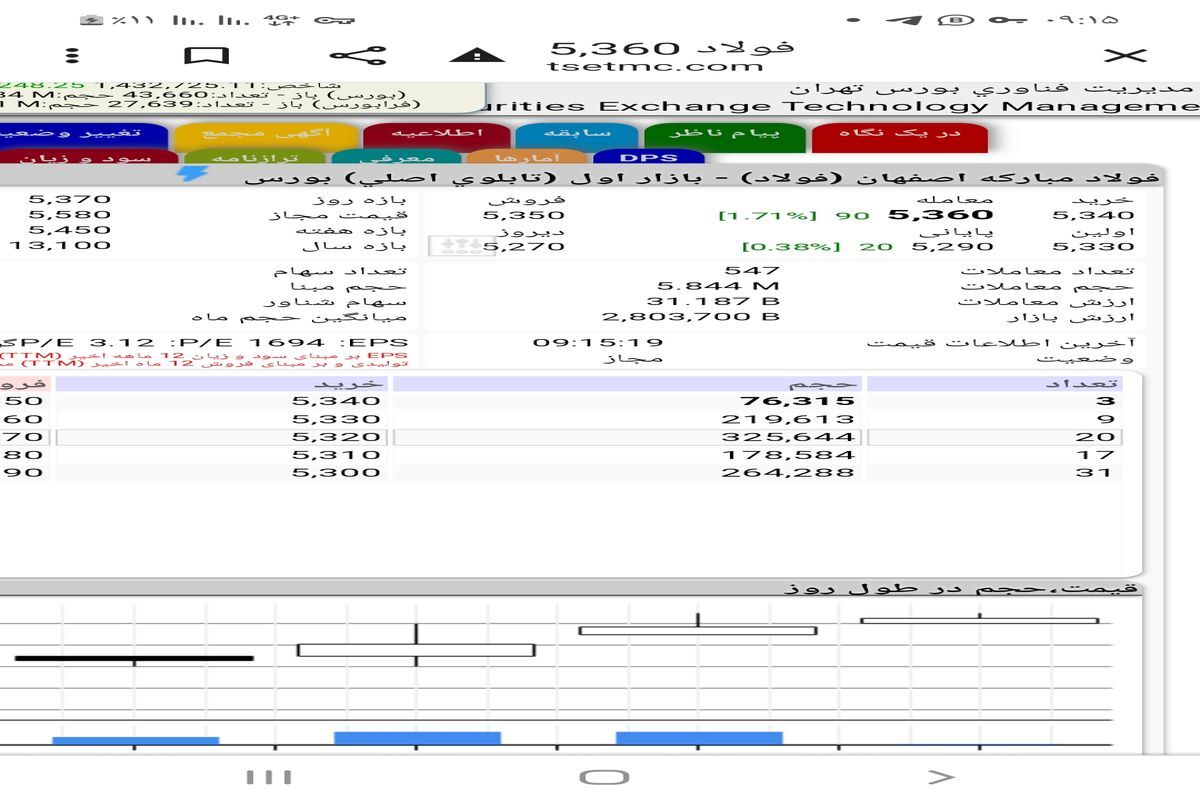The height and width of the screenshot is (800, 1200).
Task: Tap the allowed price value 5,580
Action: (x=70, y=215)
